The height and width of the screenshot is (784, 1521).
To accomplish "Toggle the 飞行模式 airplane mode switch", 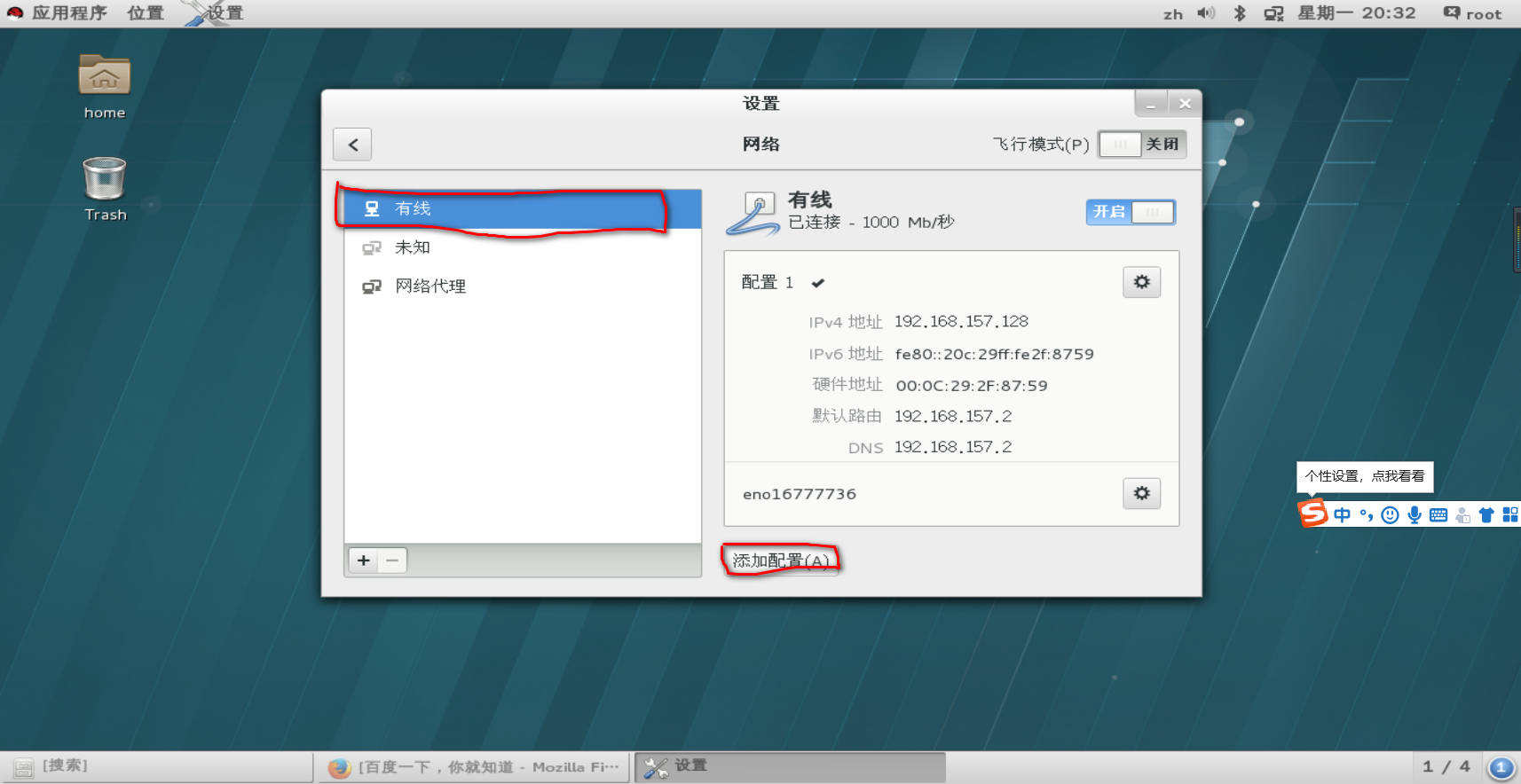I will click(x=1142, y=145).
